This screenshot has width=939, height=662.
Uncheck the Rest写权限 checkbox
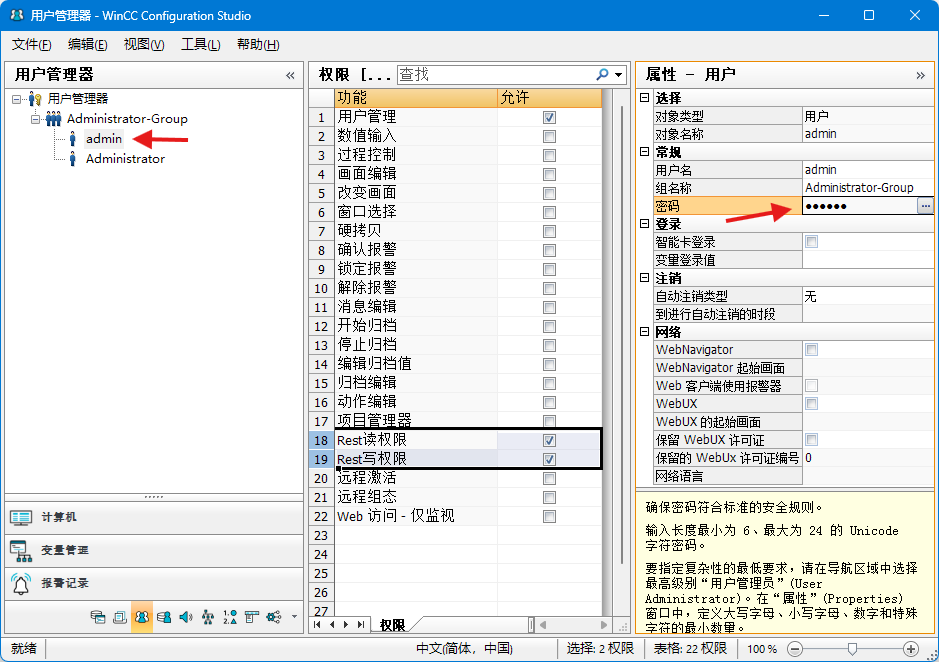point(549,460)
